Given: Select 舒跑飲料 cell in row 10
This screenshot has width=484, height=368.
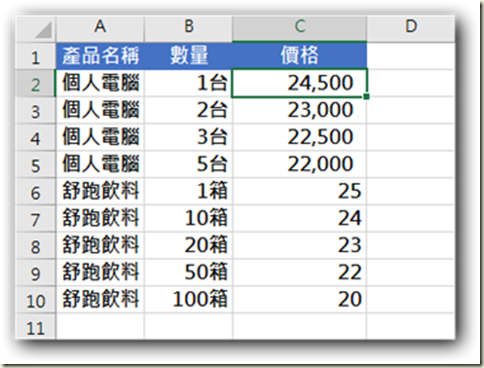Looking at the screenshot, I should [100, 300].
